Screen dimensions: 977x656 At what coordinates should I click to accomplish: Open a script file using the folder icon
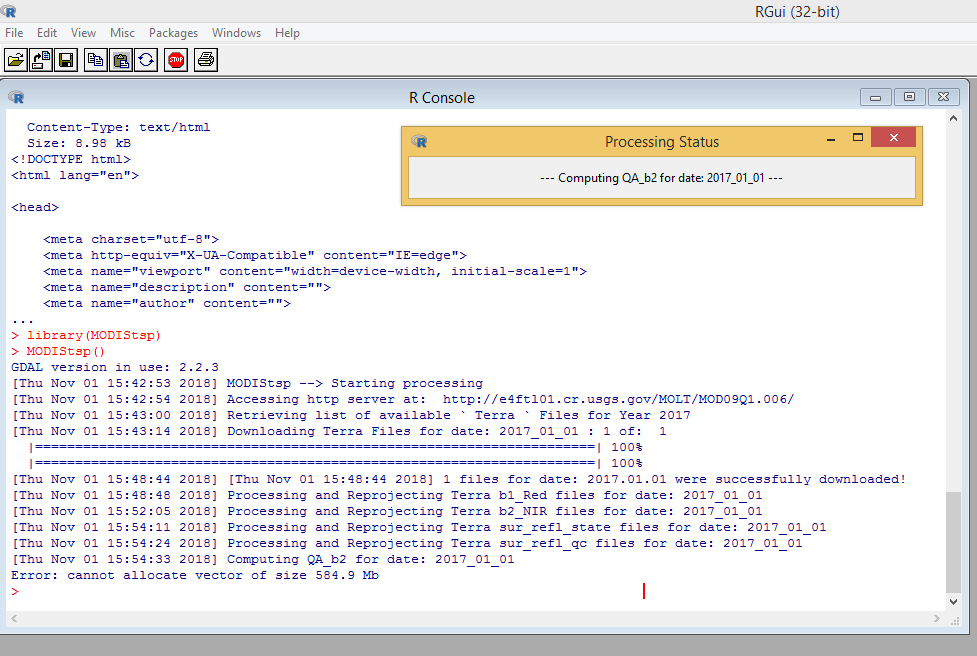(15, 59)
